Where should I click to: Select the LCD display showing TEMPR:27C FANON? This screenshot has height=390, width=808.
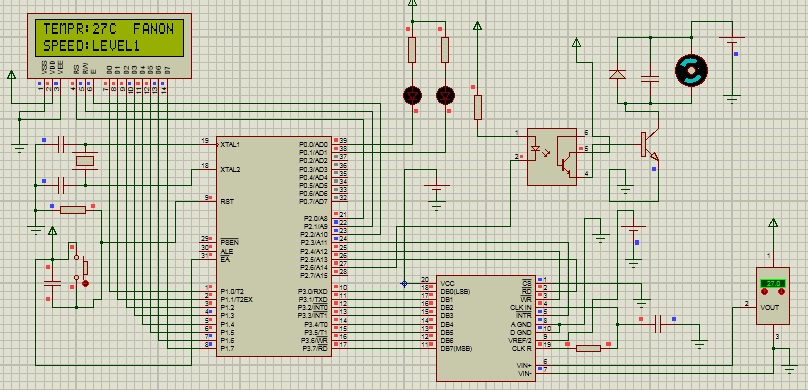tap(109, 46)
